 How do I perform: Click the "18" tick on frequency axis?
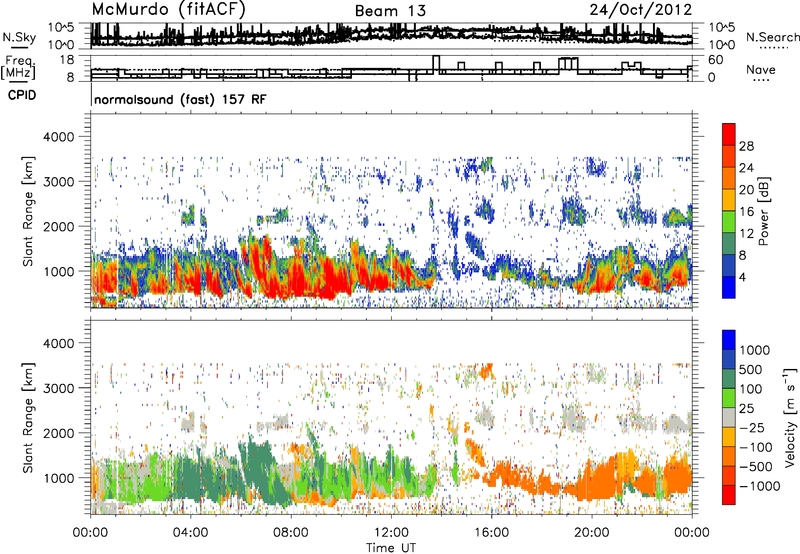68,60
